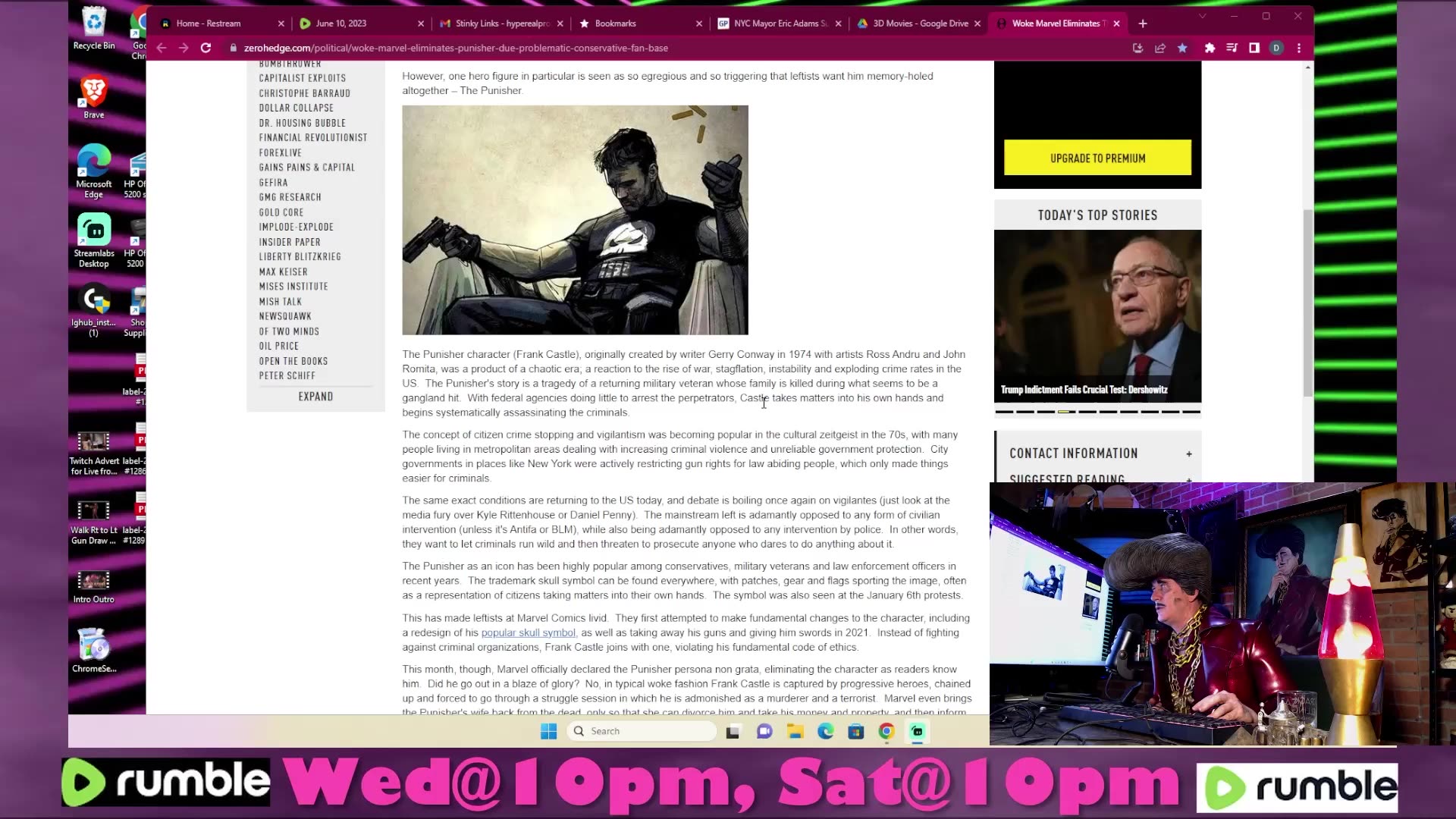Click the install page icon in the address bar

(1137, 48)
